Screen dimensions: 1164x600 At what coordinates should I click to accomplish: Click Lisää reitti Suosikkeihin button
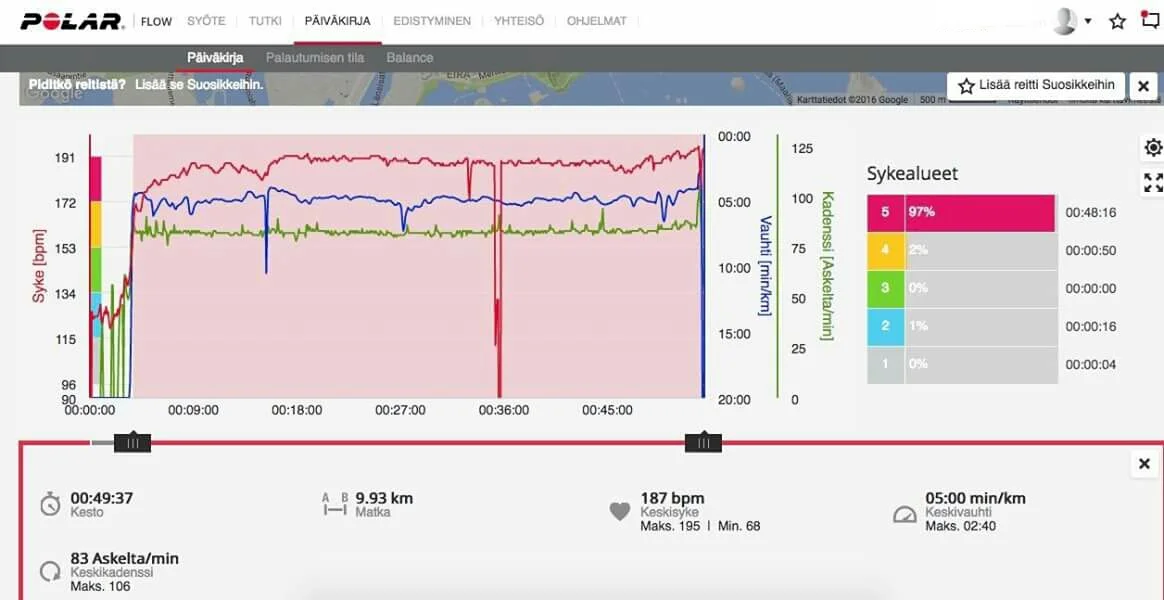[1036, 86]
